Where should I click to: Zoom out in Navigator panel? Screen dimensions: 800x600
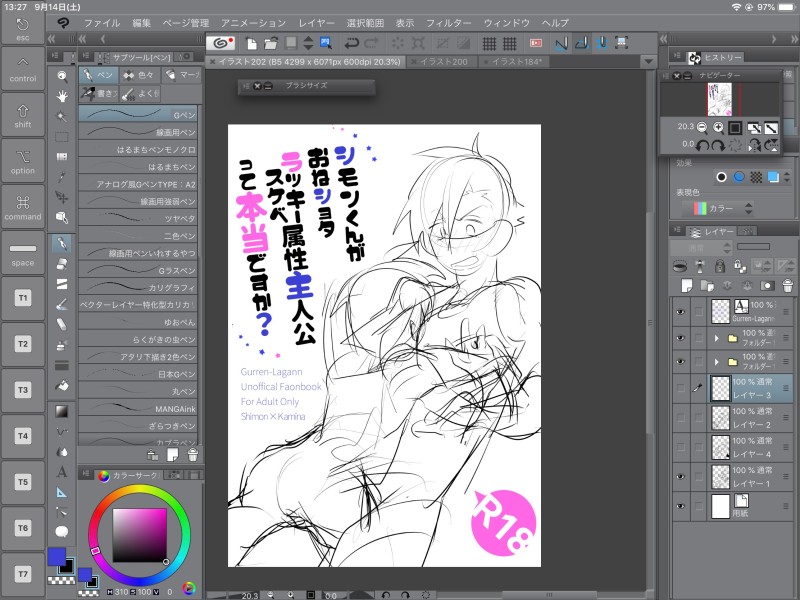[x=702, y=127]
